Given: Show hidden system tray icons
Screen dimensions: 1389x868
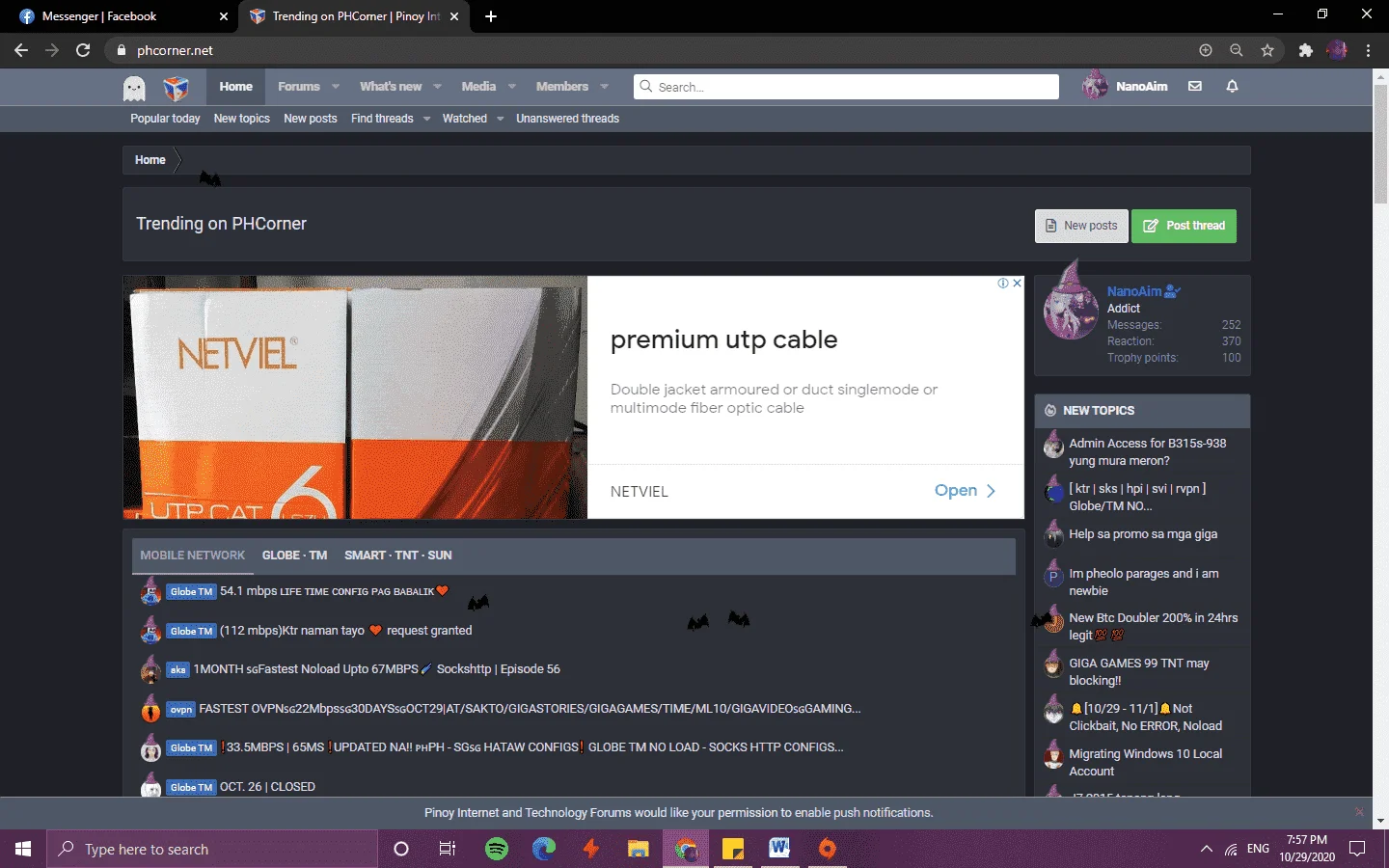Looking at the screenshot, I should [x=1206, y=849].
